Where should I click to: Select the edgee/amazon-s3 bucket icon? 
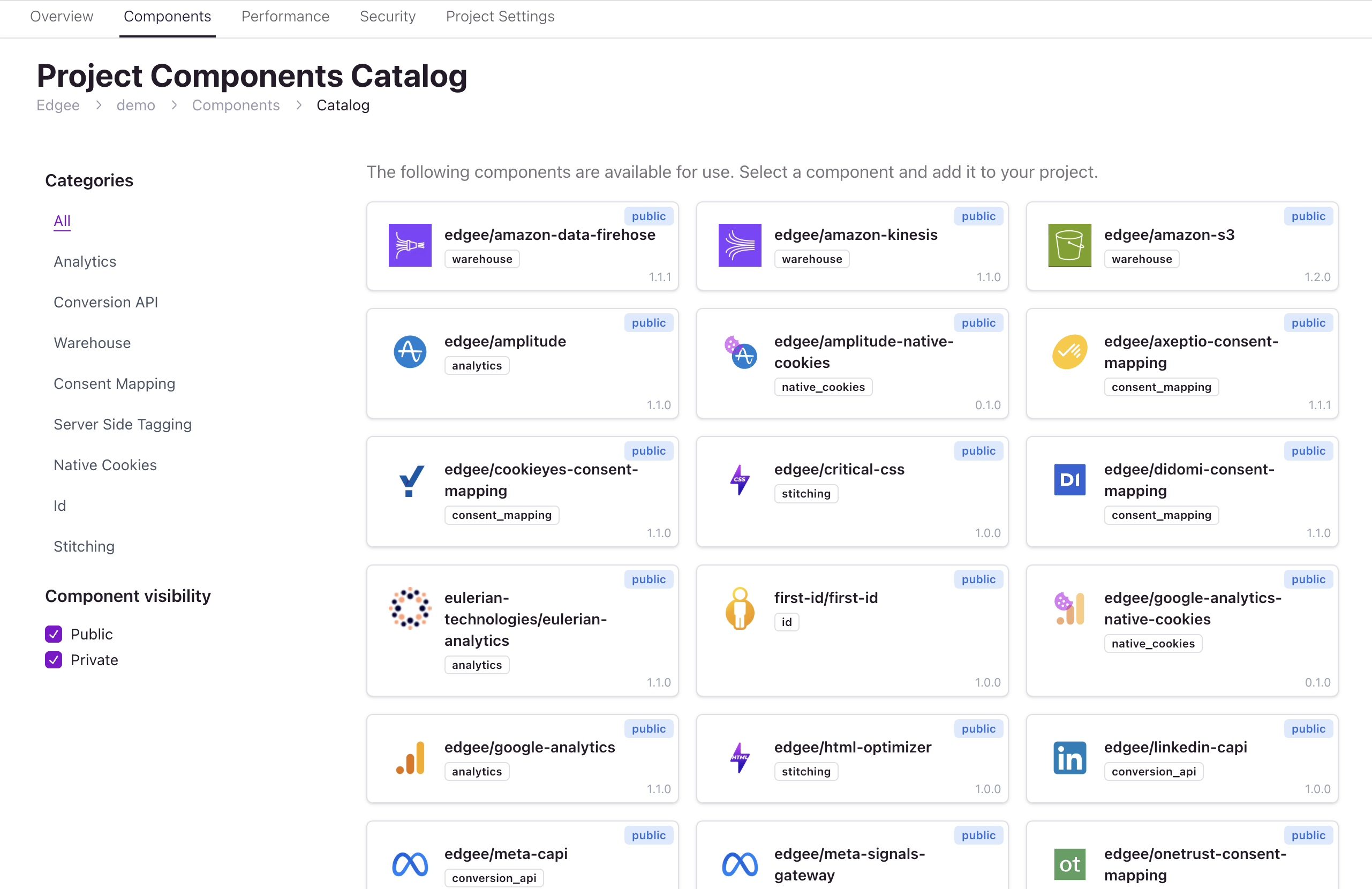(x=1069, y=245)
